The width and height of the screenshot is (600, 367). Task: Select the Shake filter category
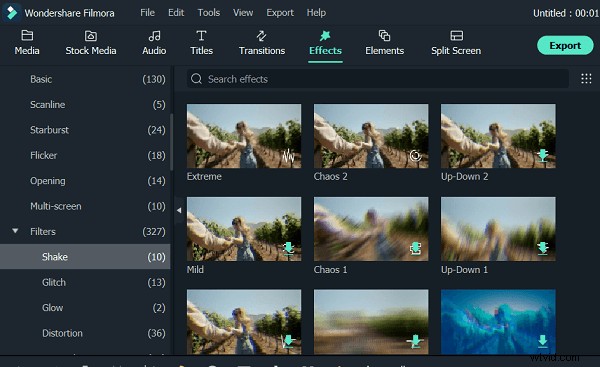tap(85, 257)
